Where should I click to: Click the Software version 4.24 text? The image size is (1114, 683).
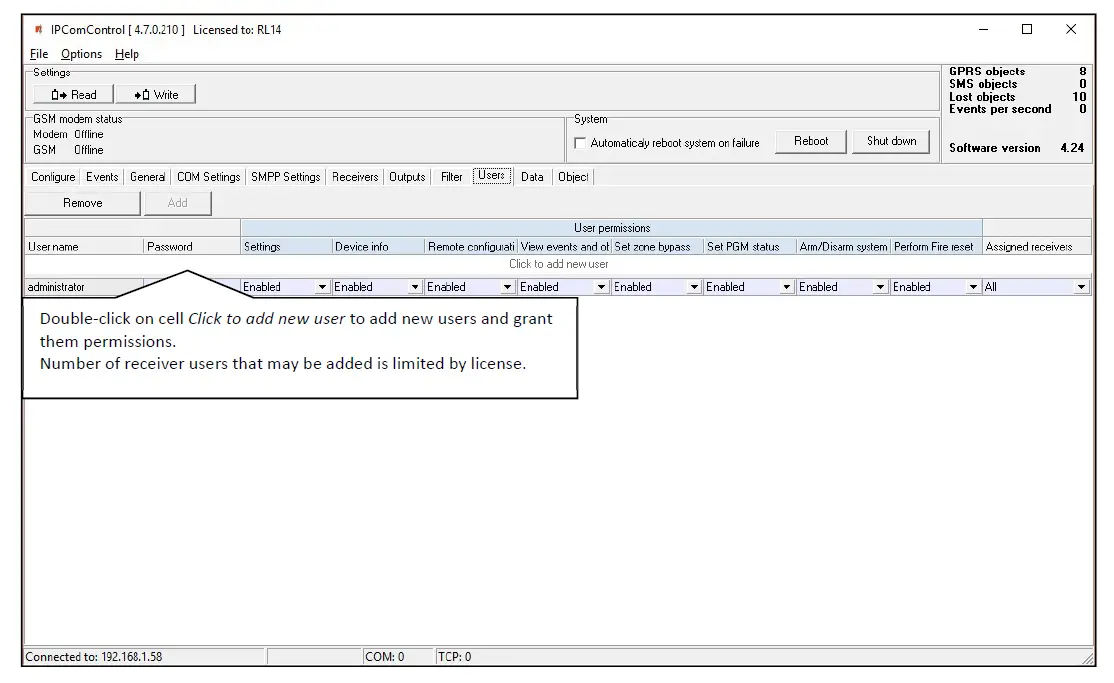(1016, 148)
